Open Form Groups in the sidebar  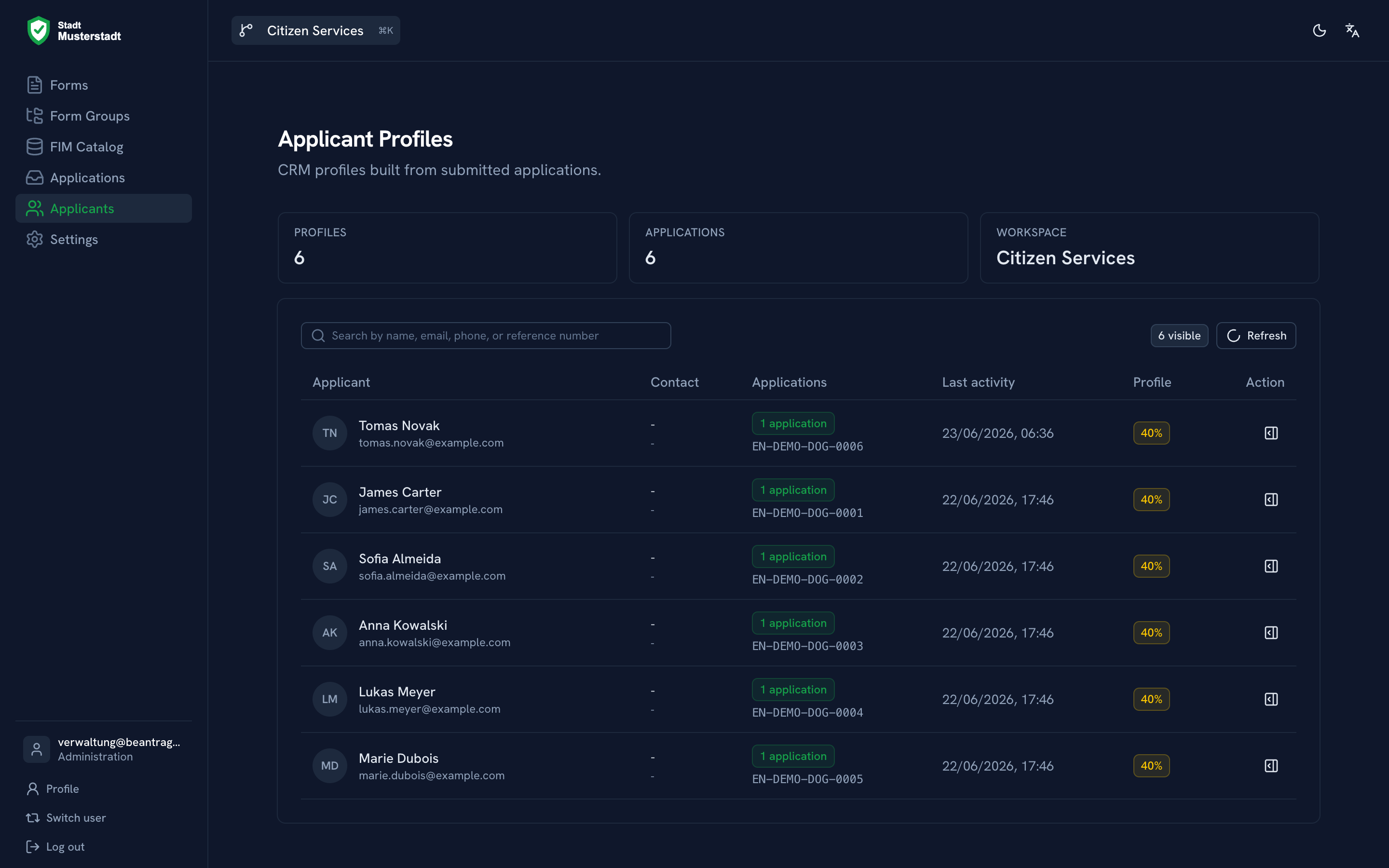coord(103,116)
